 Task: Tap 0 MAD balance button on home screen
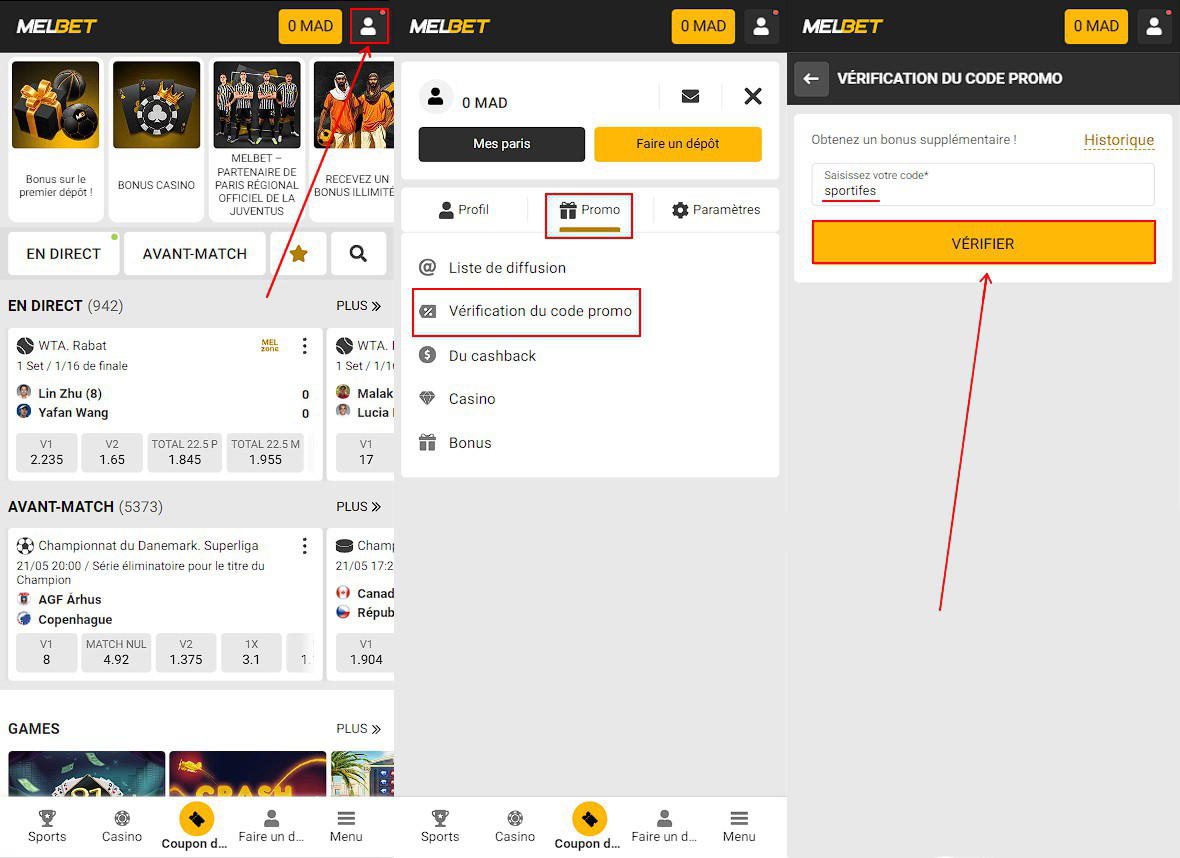(x=310, y=26)
